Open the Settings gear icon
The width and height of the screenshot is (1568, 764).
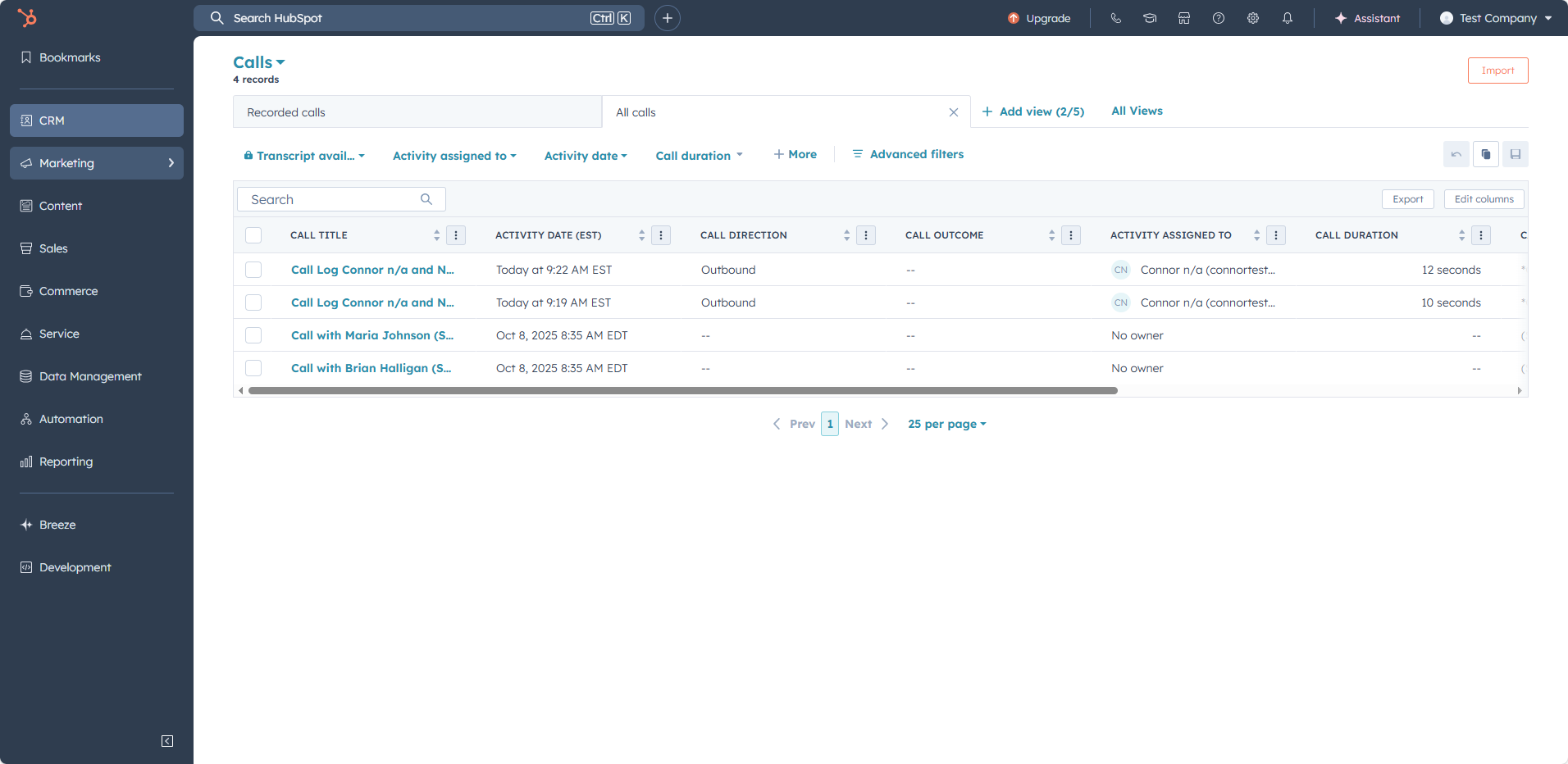click(1253, 18)
